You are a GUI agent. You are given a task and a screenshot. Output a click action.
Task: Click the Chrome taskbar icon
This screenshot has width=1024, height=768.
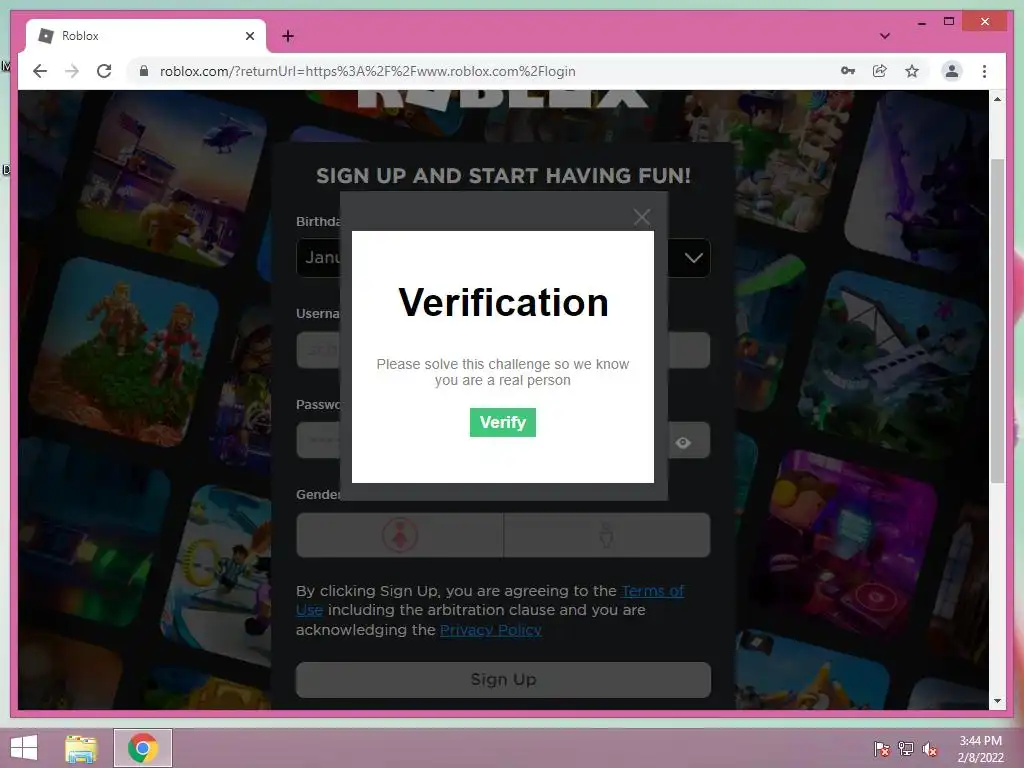[143, 748]
